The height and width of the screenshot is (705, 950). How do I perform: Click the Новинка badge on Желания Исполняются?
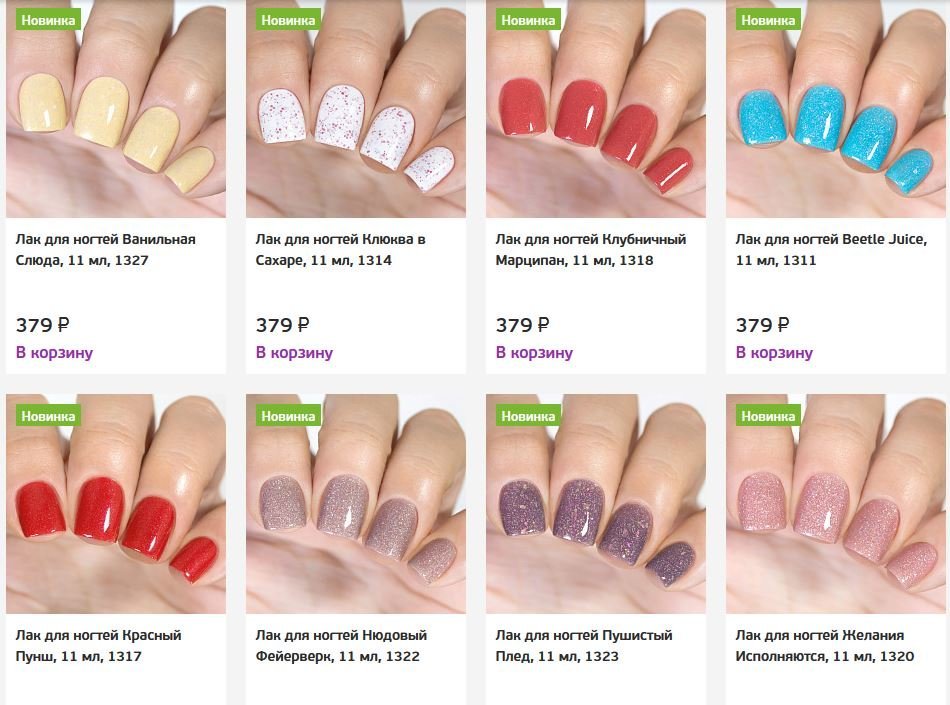pos(768,416)
